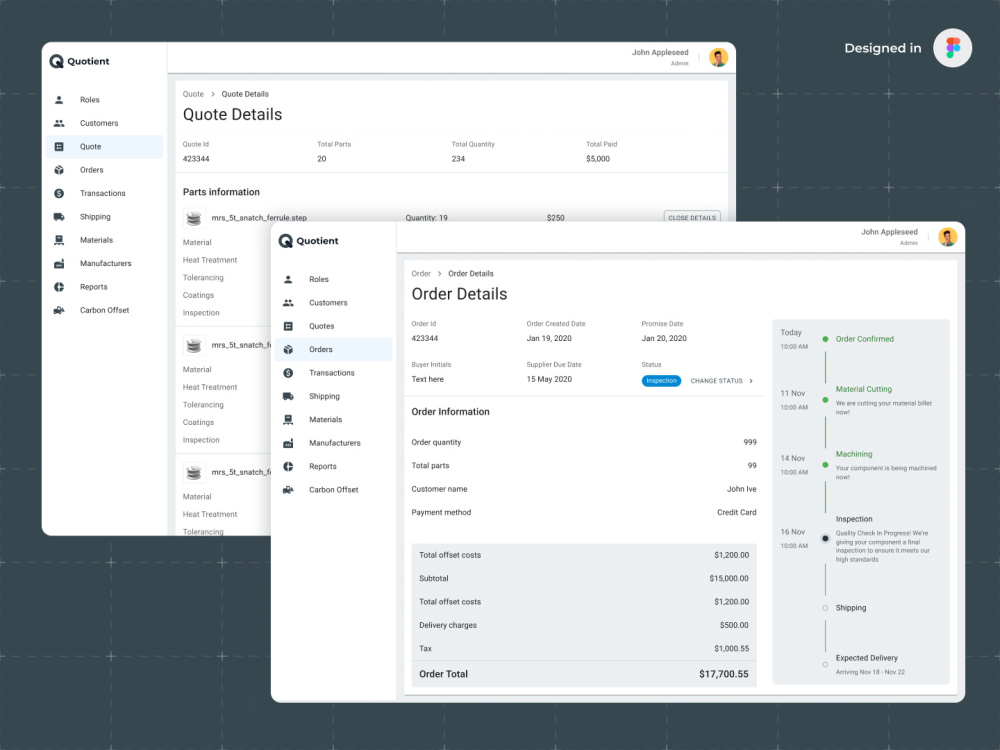Click first part thumbnail mrs_5t_snatch_ferrule.step
The width and height of the screenshot is (1000, 750).
point(194,219)
